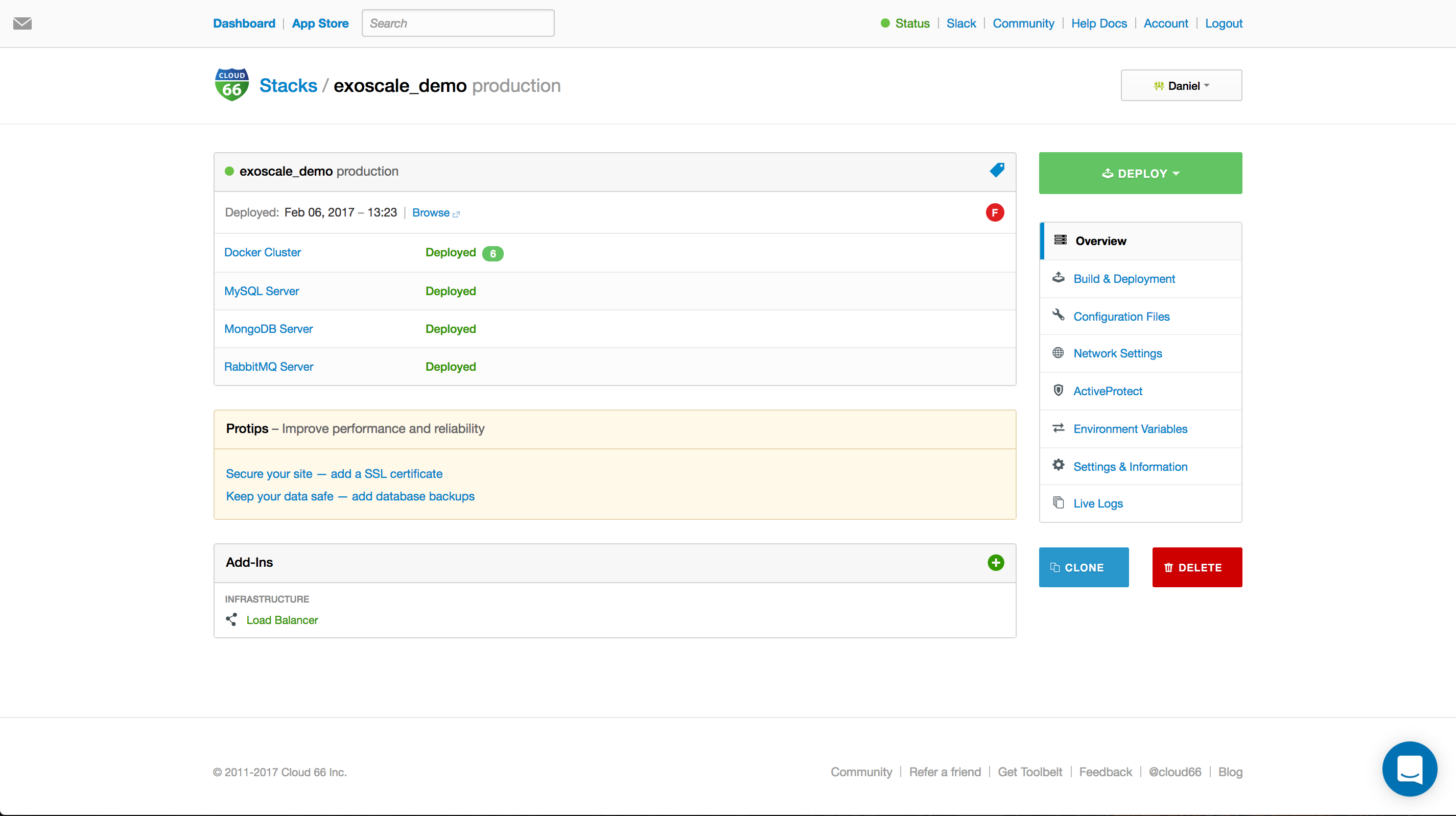Click the CLONE button
Screen dimensions: 1456x816
(x=1083, y=567)
